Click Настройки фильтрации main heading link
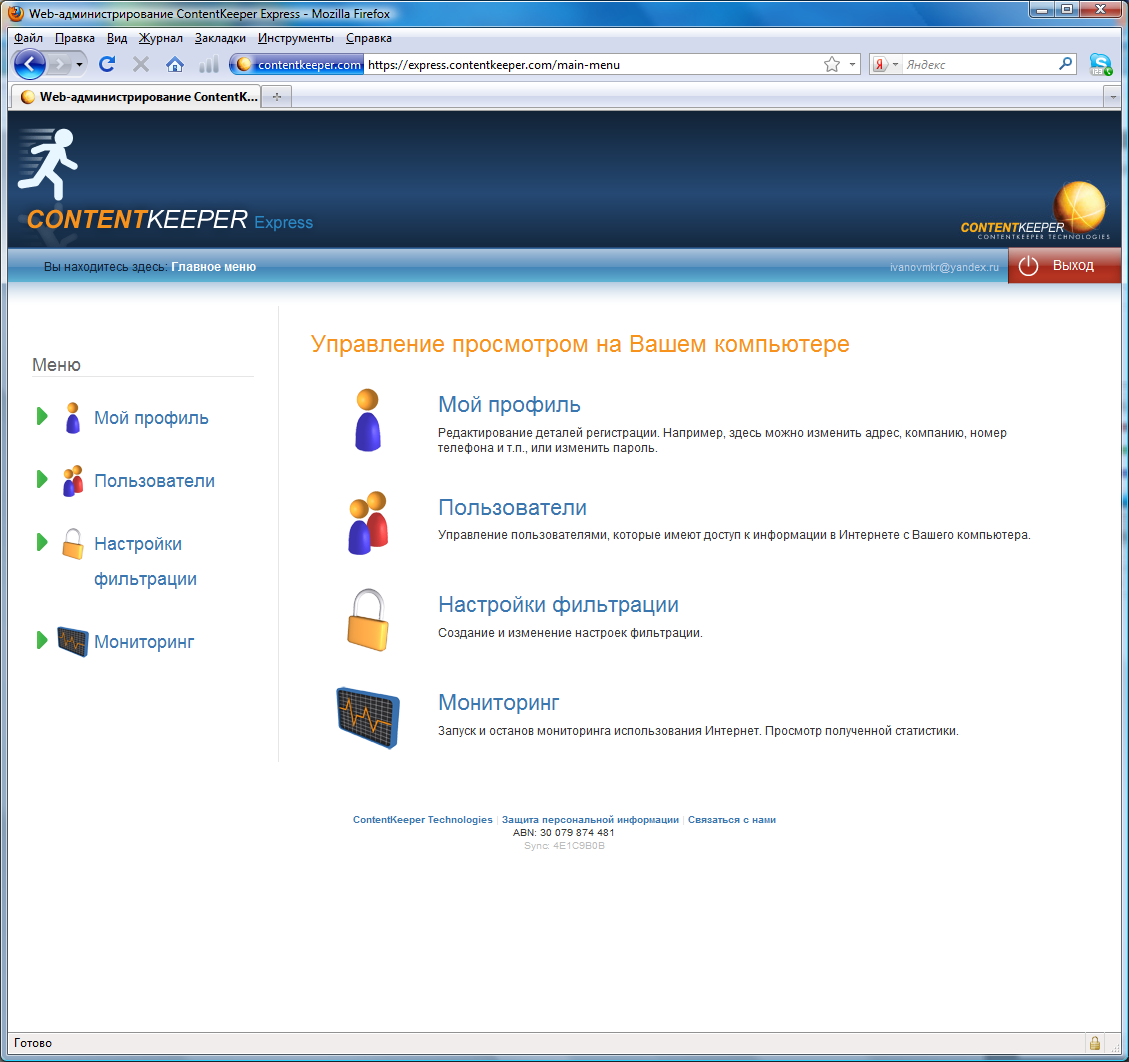The height and width of the screenshot is (1062, 1129). coord(558,605)
